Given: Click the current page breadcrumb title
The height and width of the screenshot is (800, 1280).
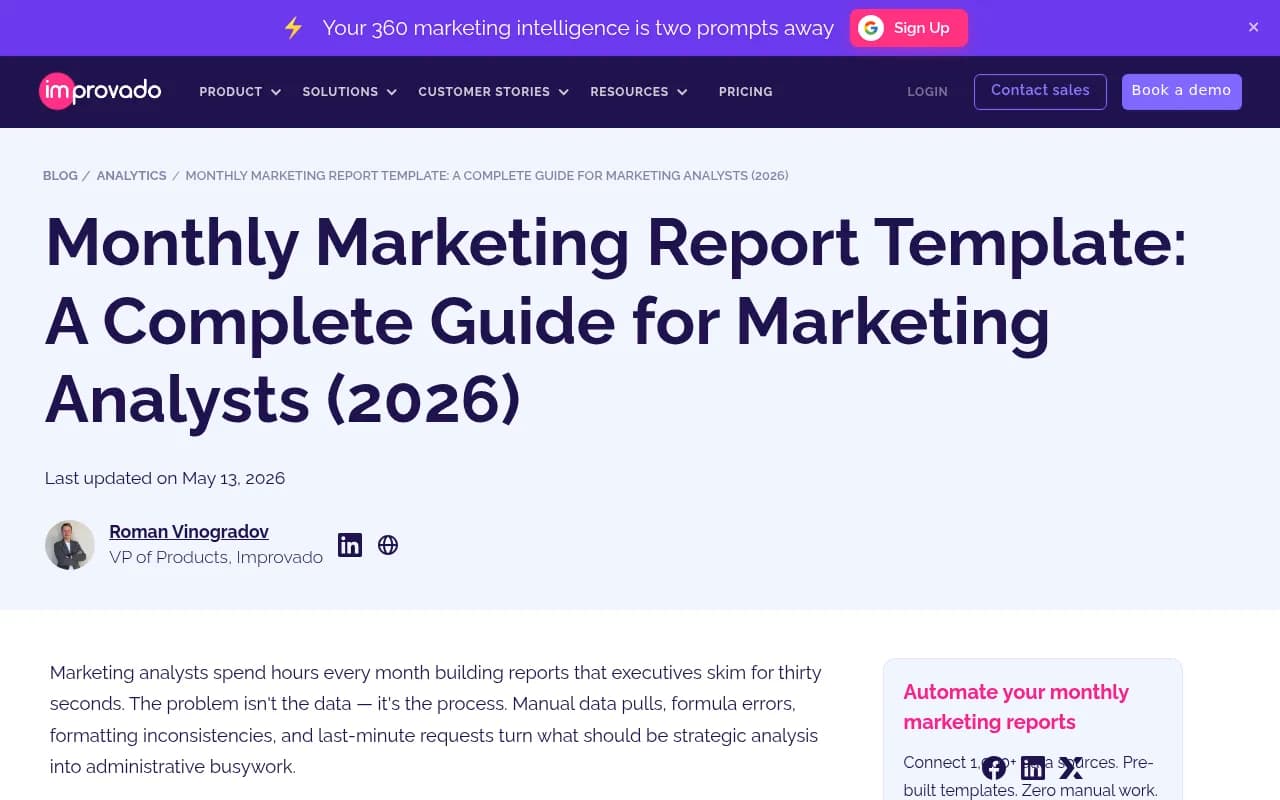Looking at the screenshot, I should click(x=487, y=176).
